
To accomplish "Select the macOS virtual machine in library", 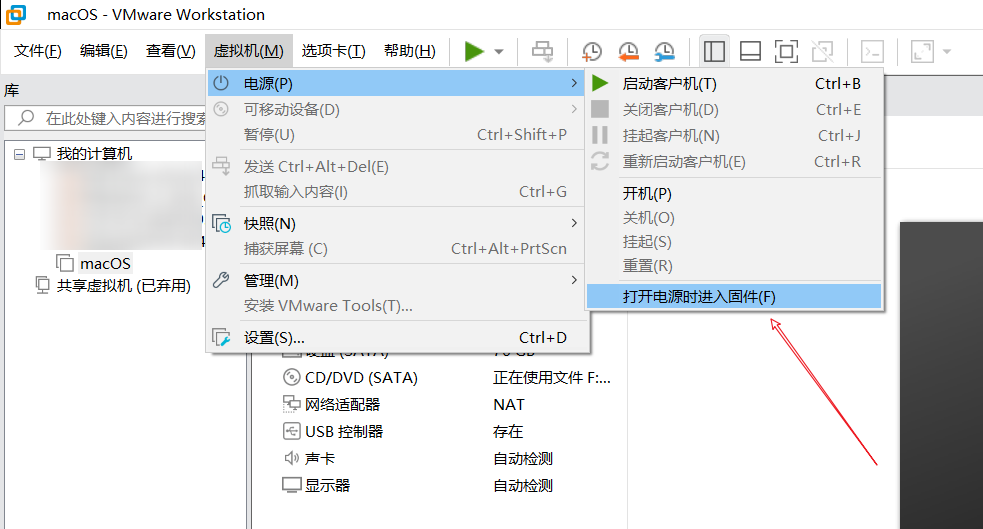I will [x=105, y=263].
